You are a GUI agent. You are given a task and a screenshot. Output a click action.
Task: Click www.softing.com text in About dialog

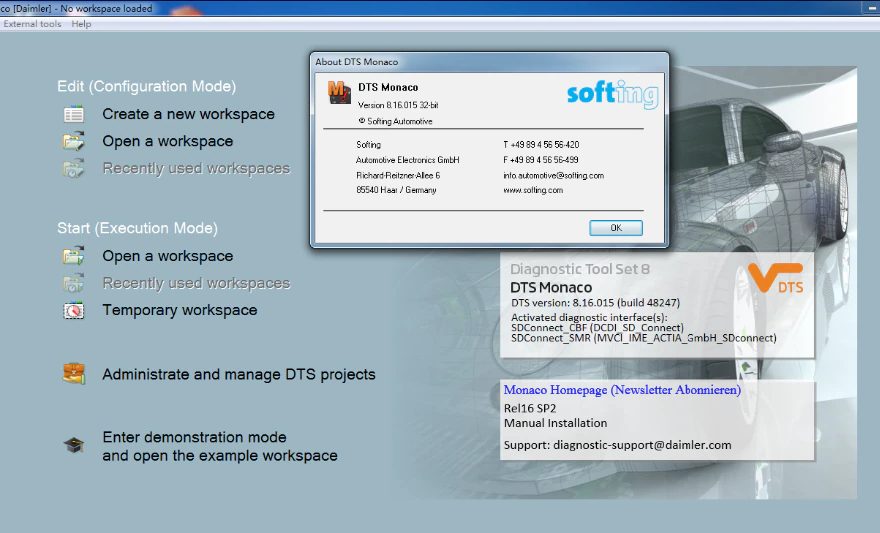click(x=533, y=190)
